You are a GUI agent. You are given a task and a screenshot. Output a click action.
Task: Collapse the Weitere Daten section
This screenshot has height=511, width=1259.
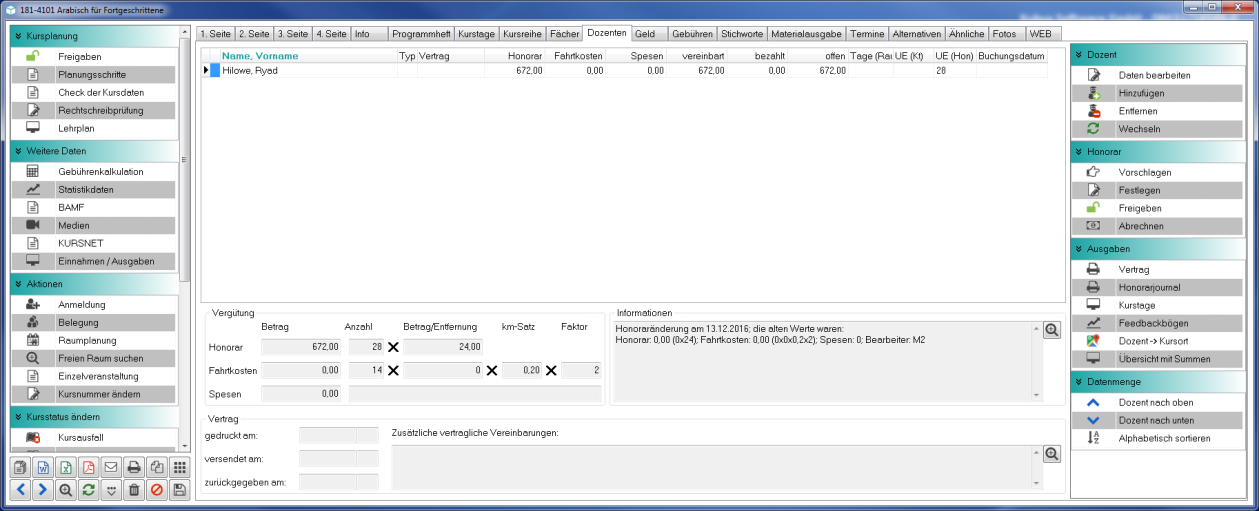(19, 151)
